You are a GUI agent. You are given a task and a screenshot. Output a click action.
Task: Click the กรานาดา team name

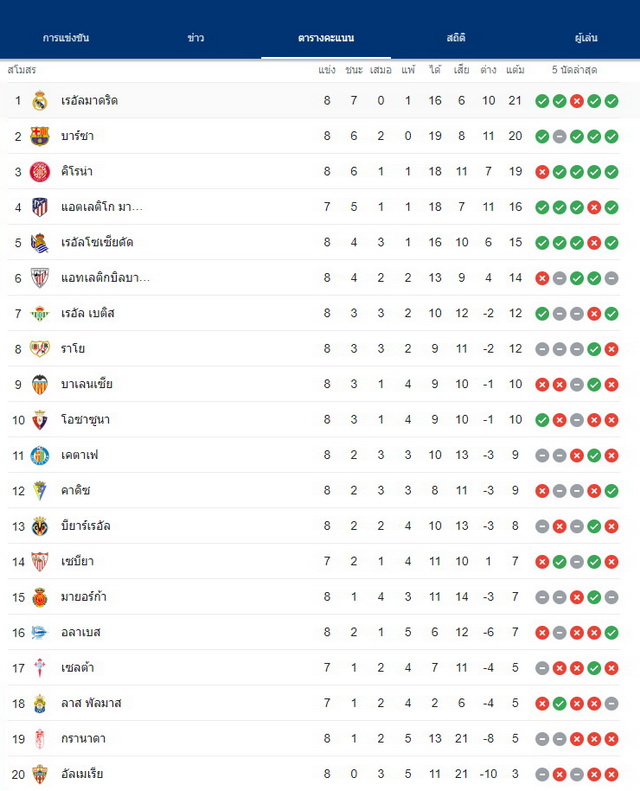(83, 739)
